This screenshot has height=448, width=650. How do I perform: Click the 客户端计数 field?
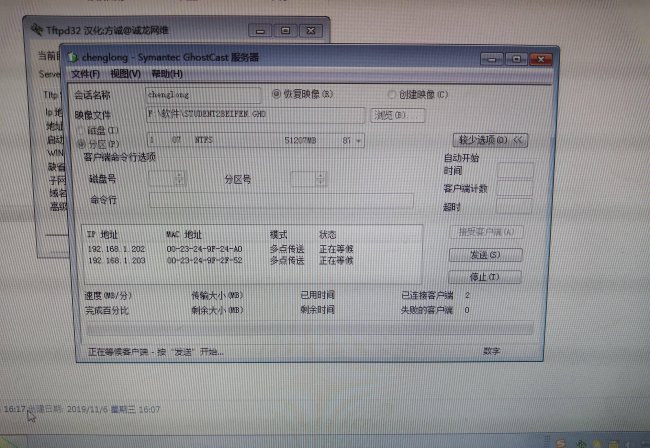pyautogui.click(x=514, y=189)
